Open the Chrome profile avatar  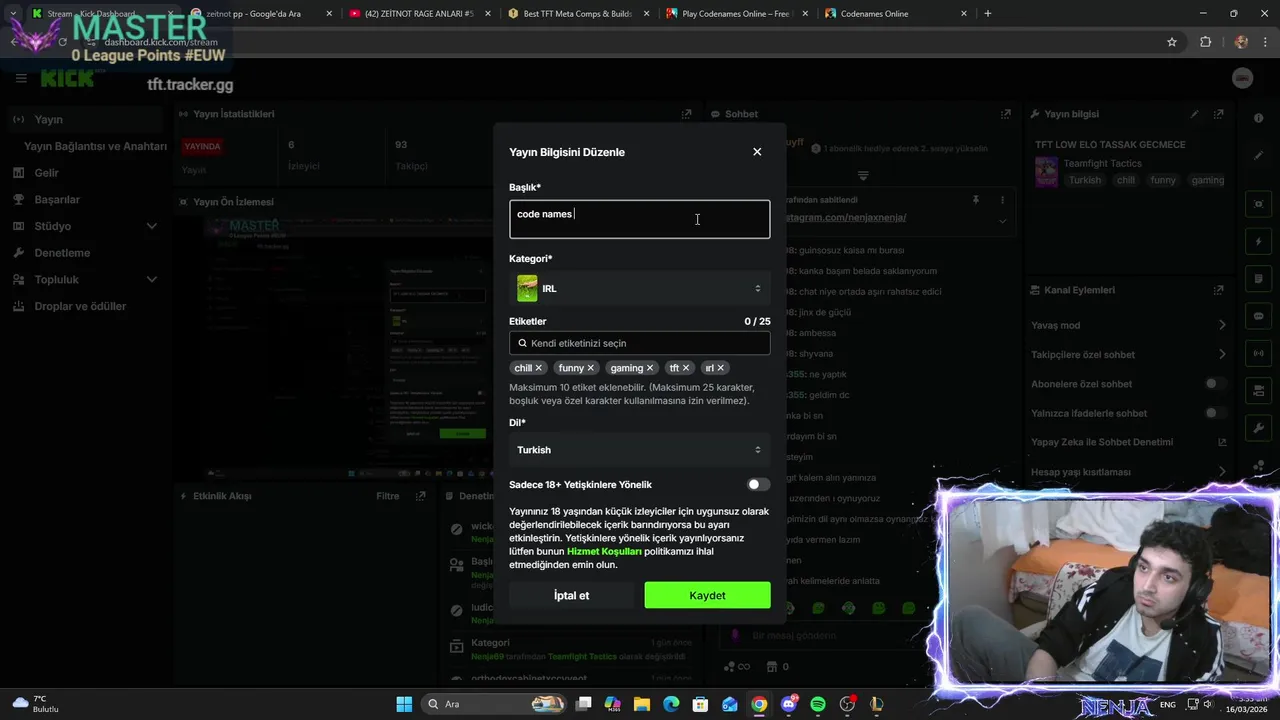1241,42
